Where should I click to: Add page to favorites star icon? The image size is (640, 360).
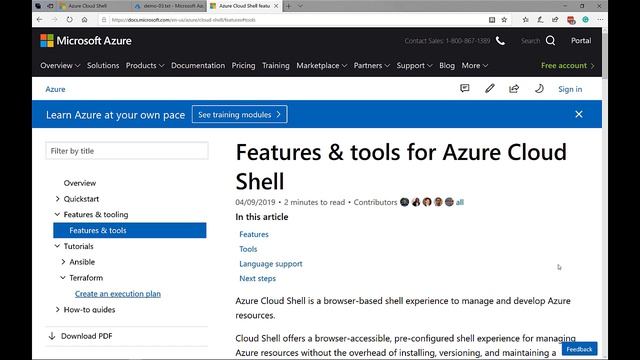pos(504,20)
